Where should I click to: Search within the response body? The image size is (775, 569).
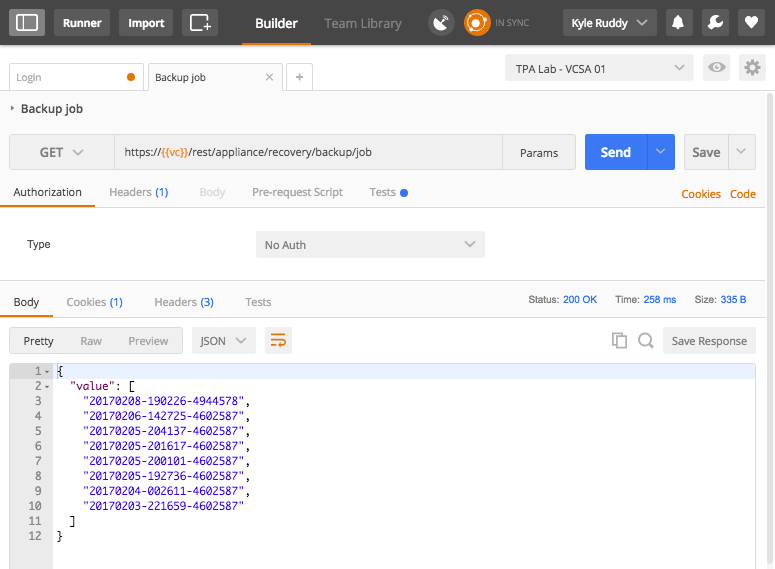(646, 341)
